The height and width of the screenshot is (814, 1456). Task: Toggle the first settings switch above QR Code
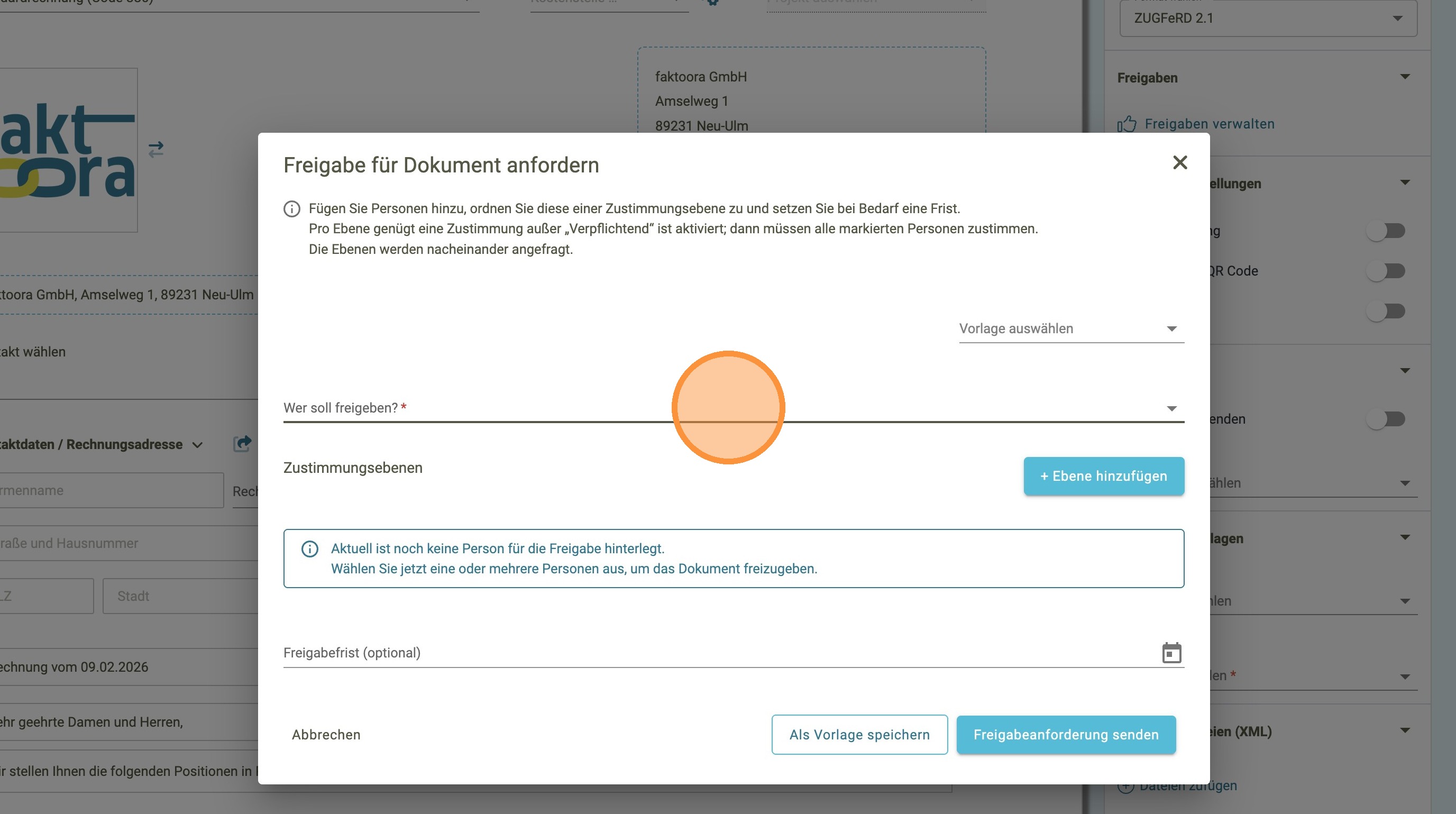(1385, 231)
